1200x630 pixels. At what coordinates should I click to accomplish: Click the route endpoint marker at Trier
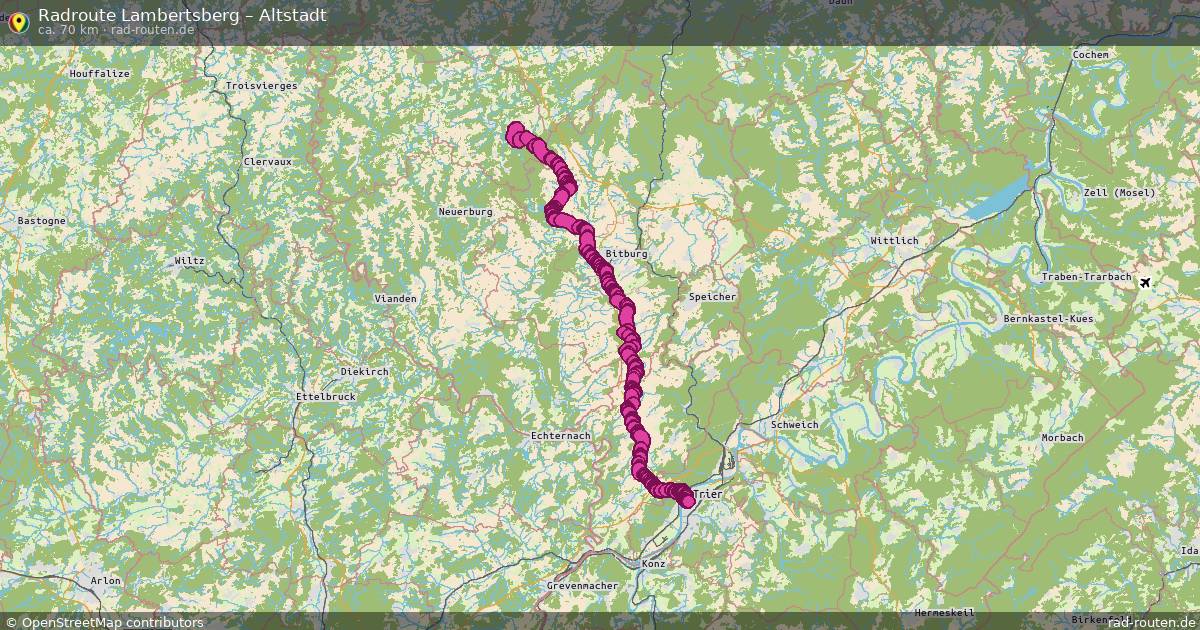tap(685, 498)
